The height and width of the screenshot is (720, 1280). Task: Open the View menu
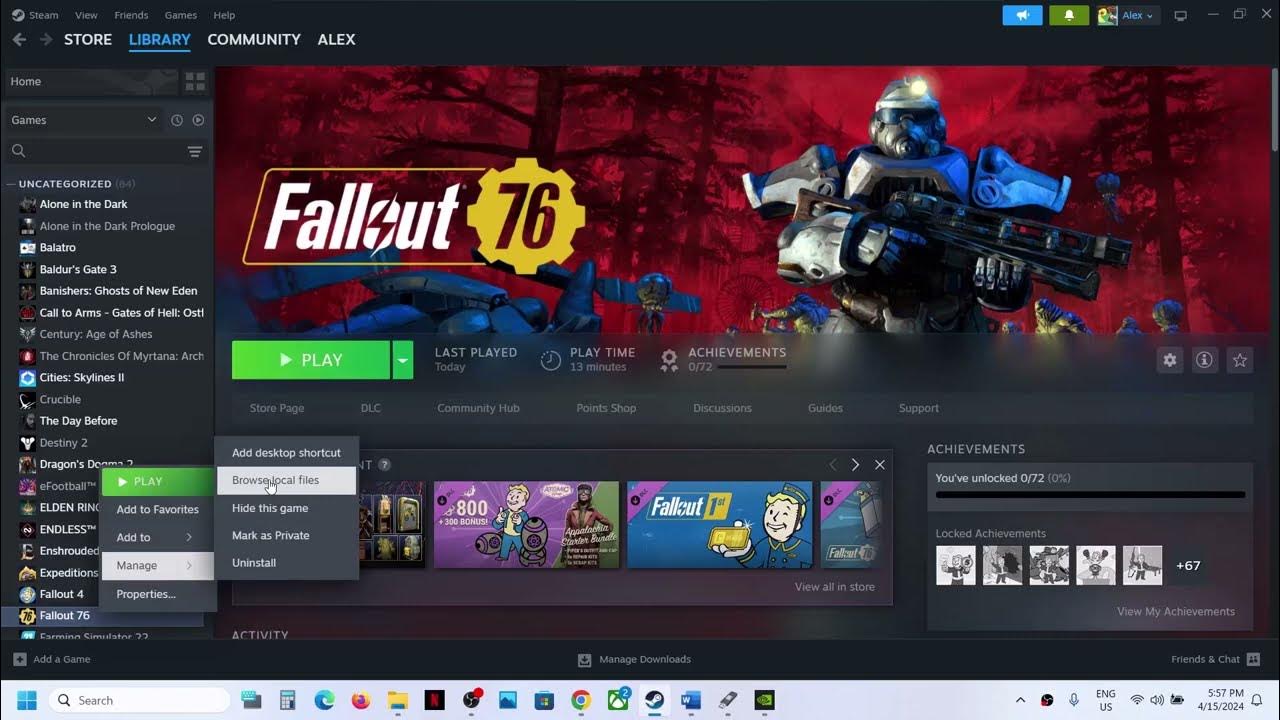(x=86, y=15)
